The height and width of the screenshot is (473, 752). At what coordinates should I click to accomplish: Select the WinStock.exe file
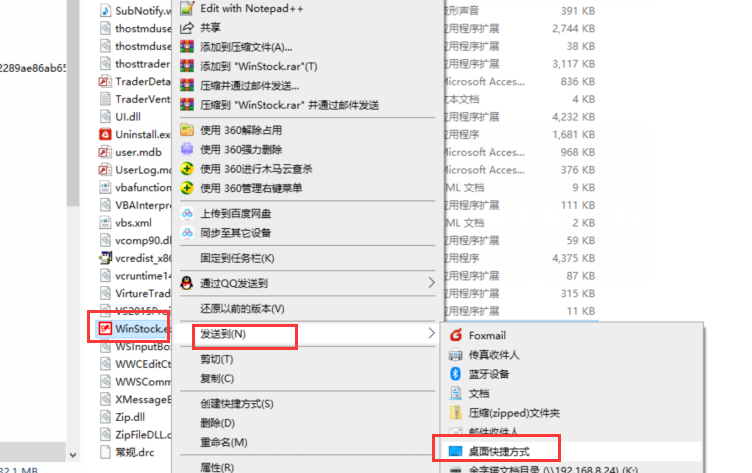tap(134, 329)
